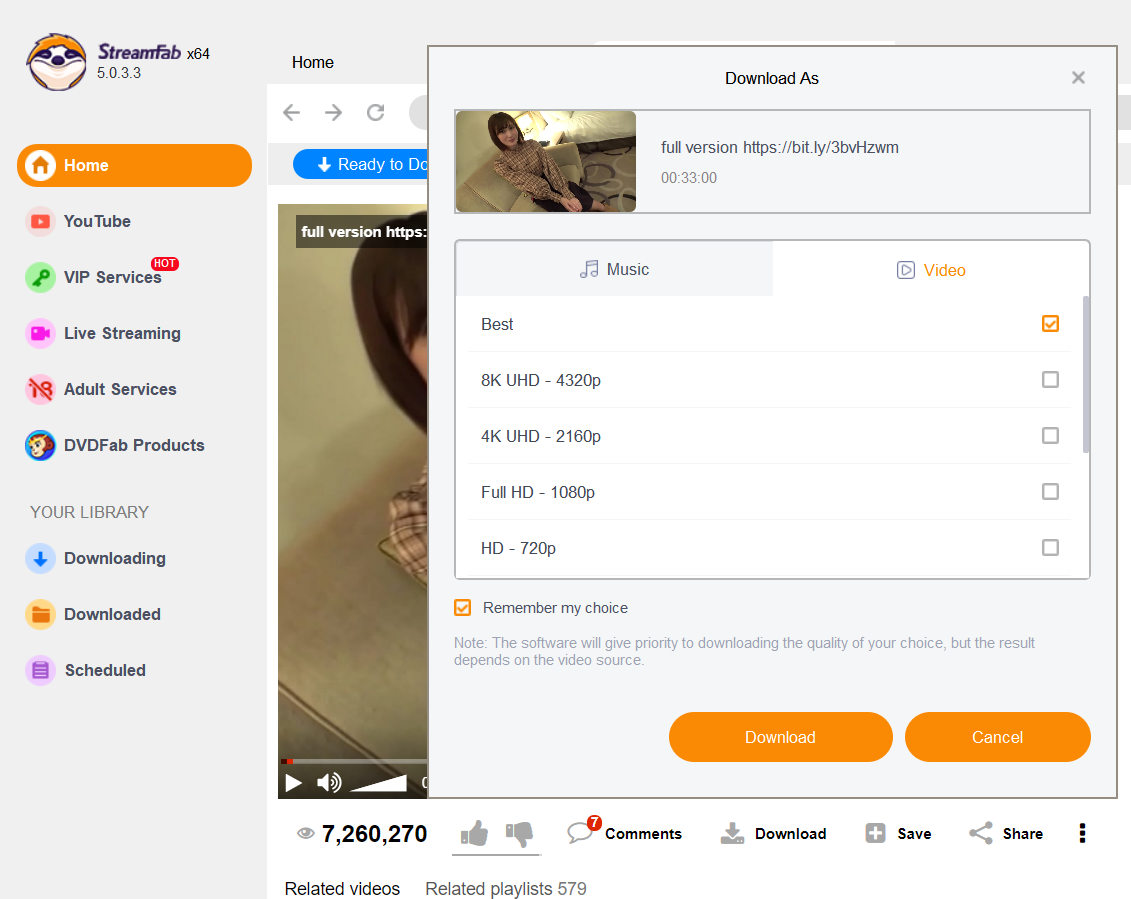This screenshot has width=1131, height=899.
Task: Click the Ready to Download button
Action: click(361, 165)
